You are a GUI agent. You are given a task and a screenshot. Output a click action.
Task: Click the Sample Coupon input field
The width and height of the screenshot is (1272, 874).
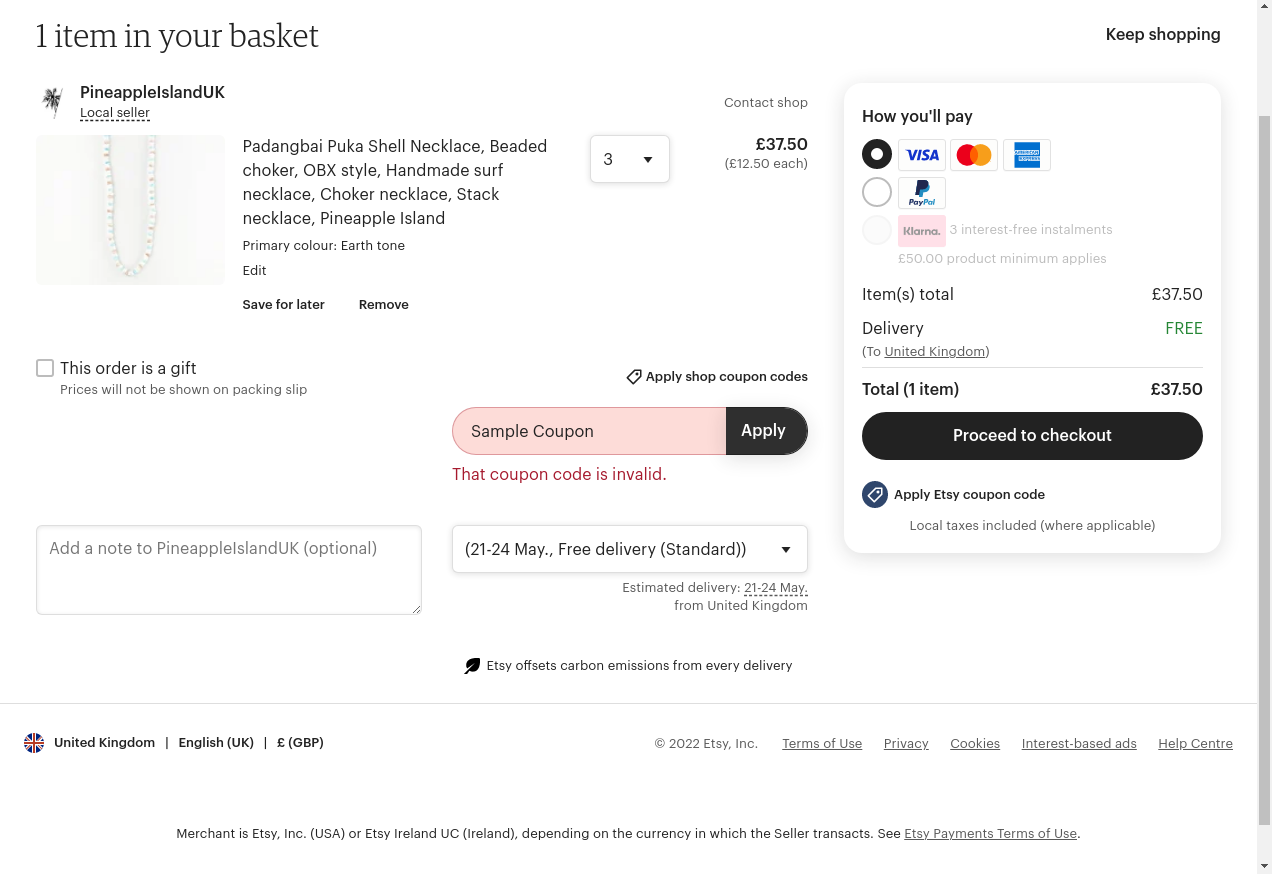[x=589, y=431]
